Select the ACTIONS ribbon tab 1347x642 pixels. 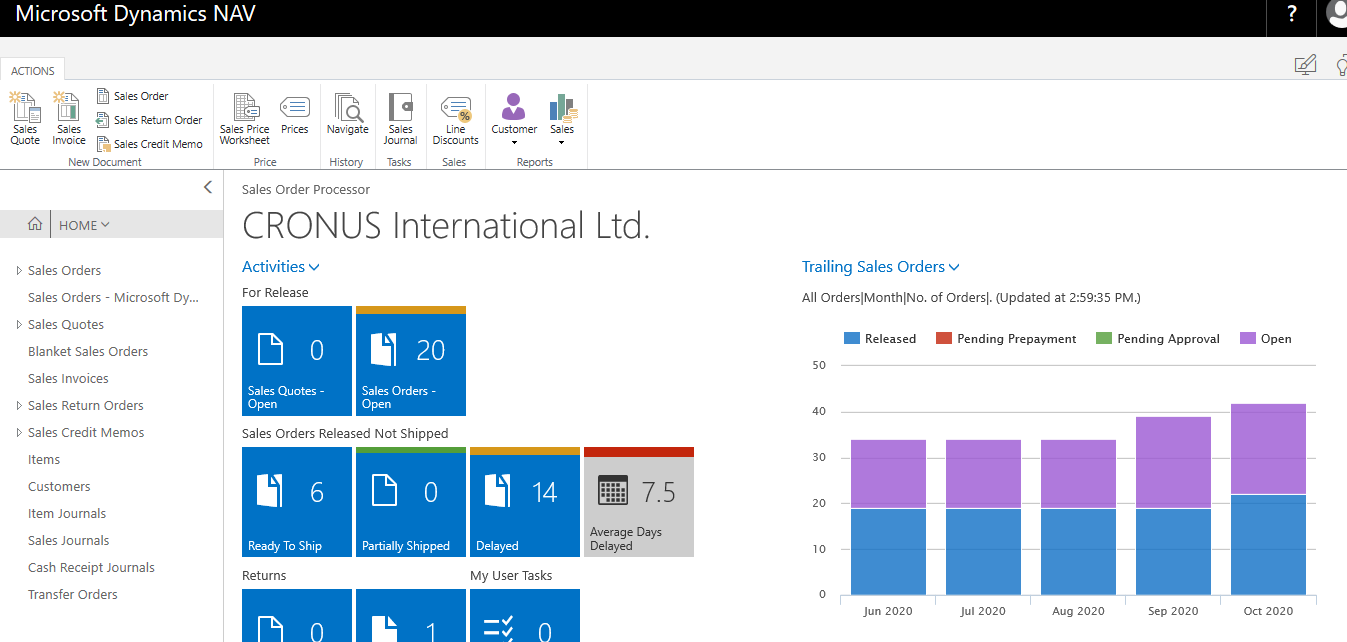point(33,71)
